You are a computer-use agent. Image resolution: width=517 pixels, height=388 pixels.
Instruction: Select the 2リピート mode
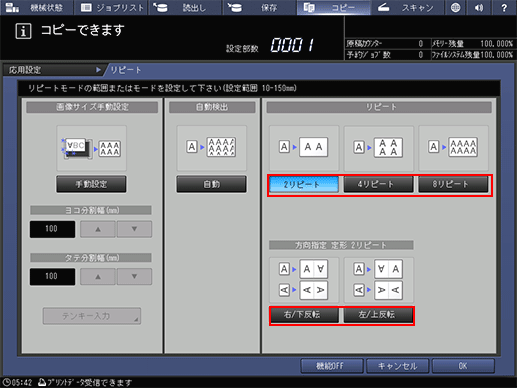(304, 184)
